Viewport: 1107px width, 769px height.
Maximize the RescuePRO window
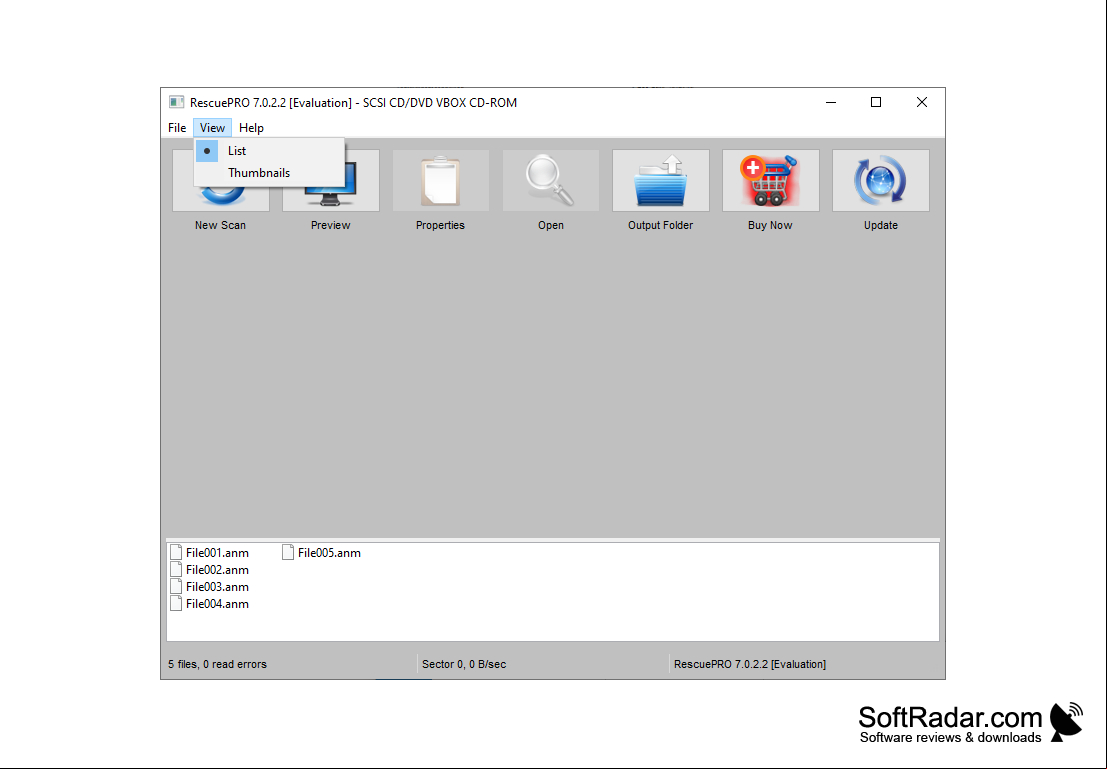[876, 102]
